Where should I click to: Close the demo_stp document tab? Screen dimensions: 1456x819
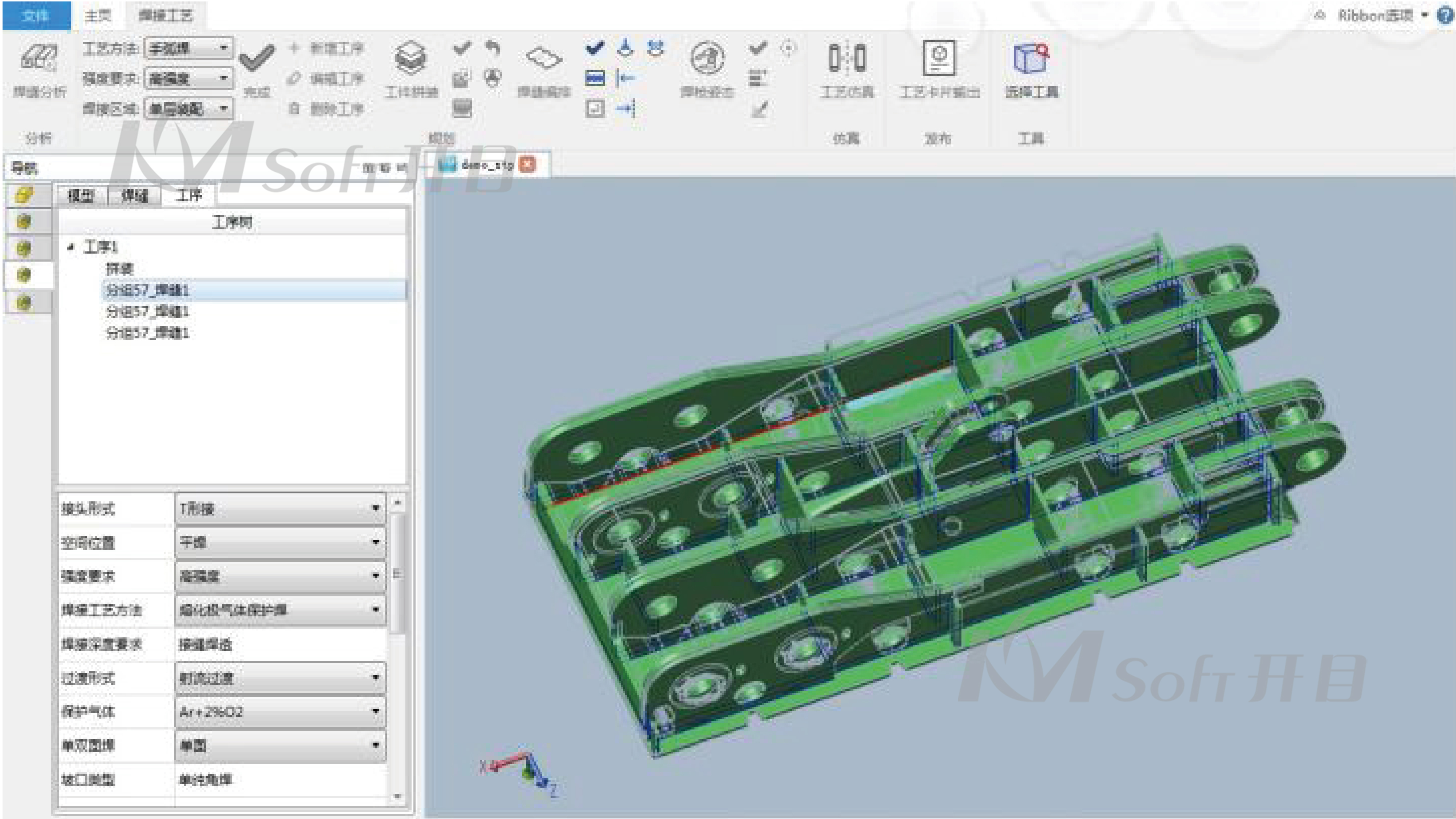coord(527,164)
